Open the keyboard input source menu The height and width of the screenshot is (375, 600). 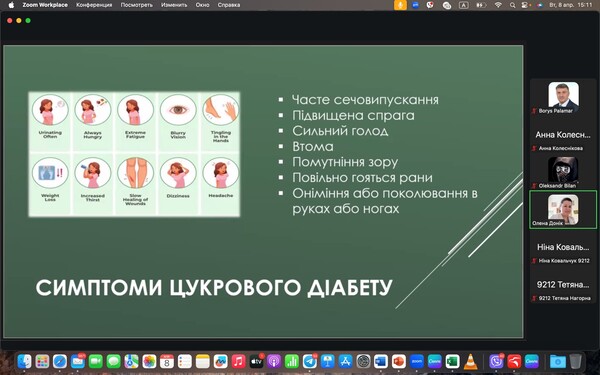(463, 5)
